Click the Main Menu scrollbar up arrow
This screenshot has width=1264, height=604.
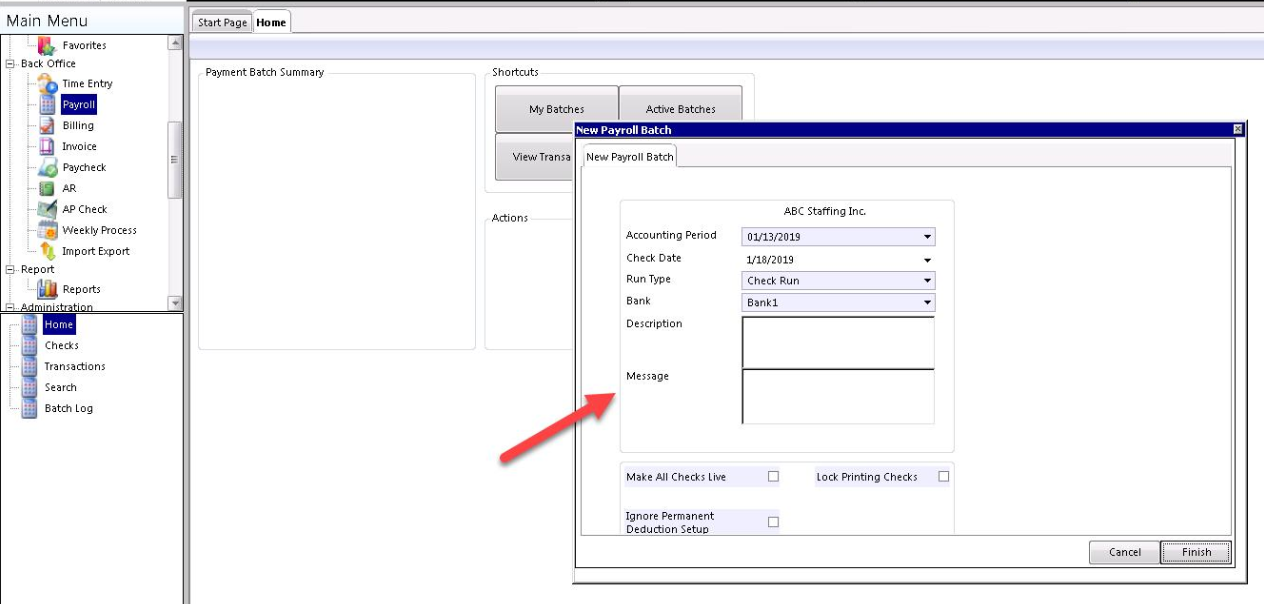click(175, 43)
